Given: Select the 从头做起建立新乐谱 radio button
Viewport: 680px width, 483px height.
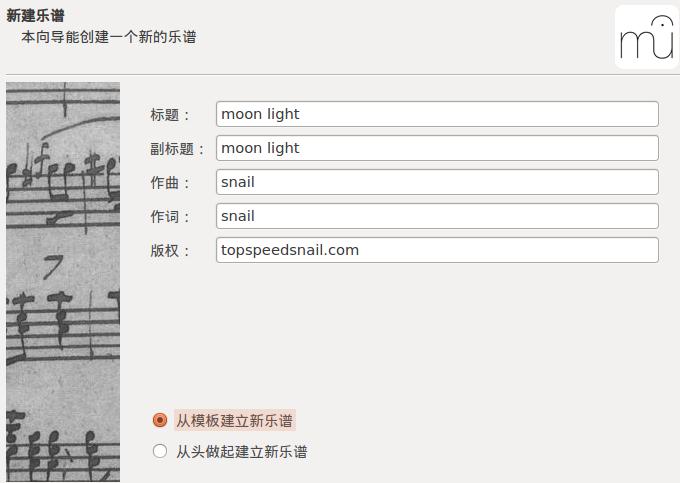Looking at the screenshot, I should coord(160,451).
